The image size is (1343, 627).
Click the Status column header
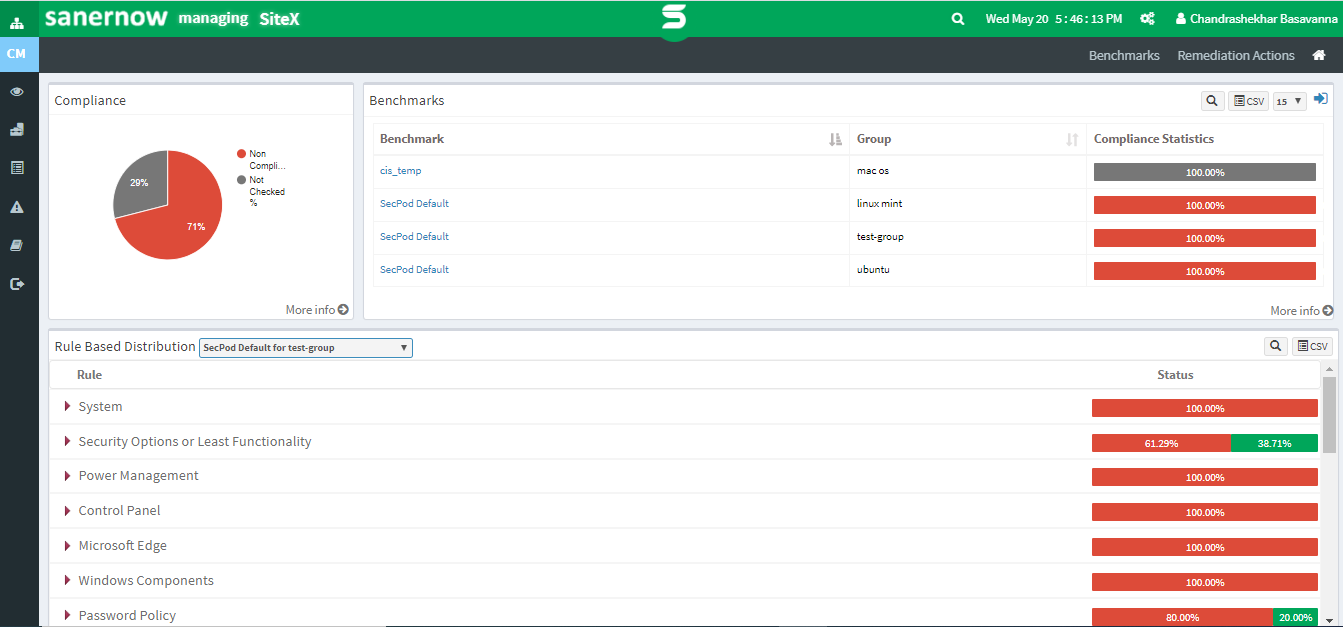pyautogui.click(x=1175, y=375)
